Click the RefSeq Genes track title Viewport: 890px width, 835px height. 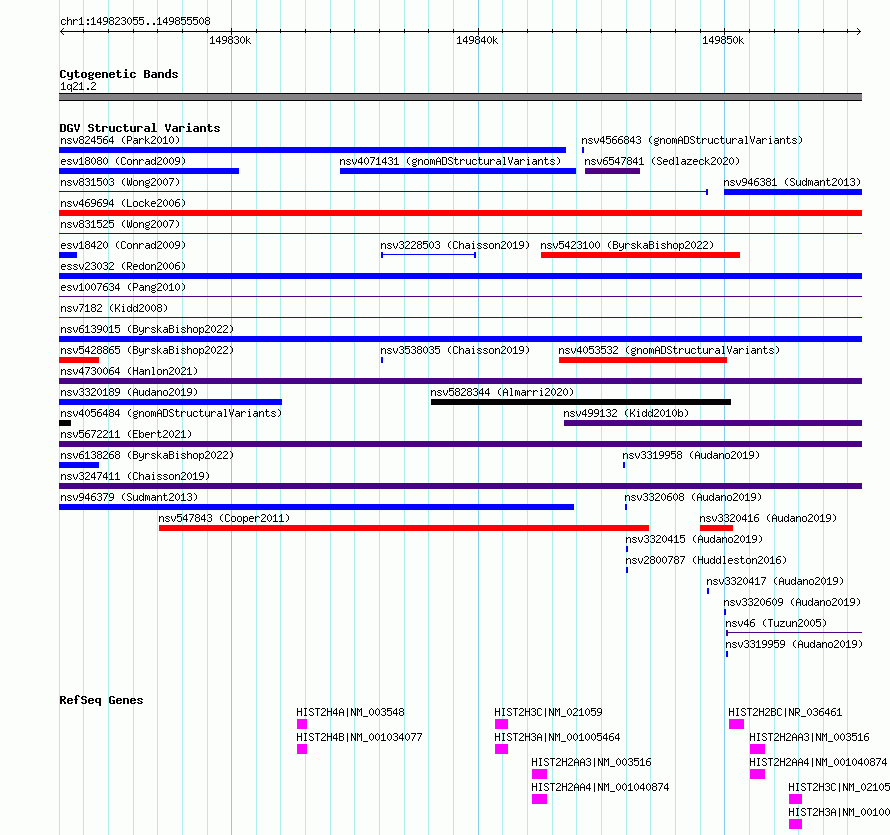(101, 700)
